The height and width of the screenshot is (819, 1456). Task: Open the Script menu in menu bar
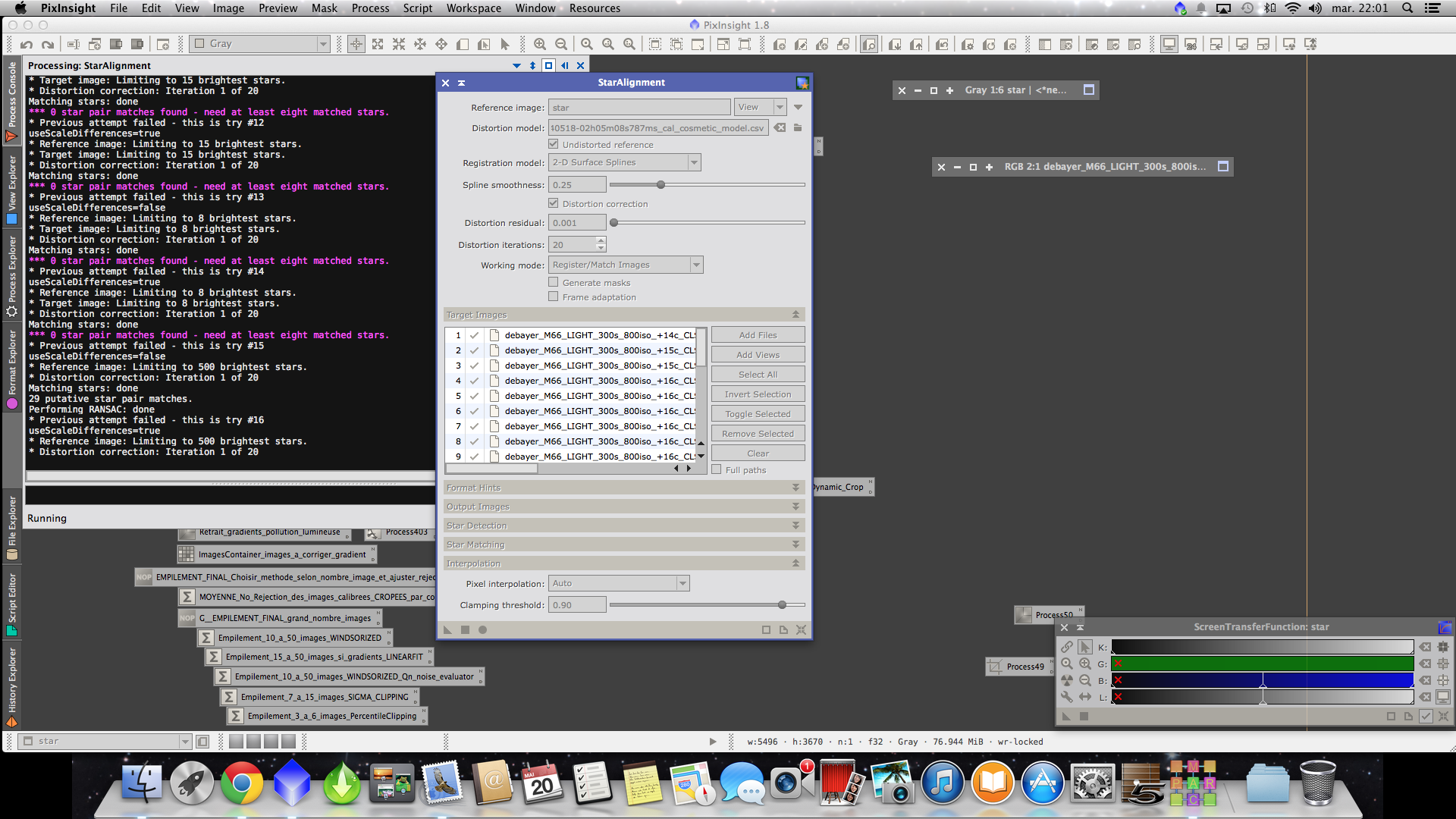tap(417, 8)
